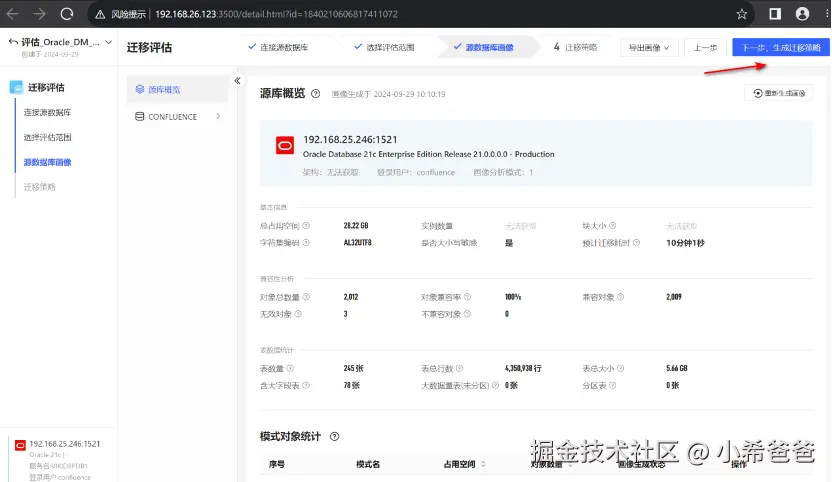Click the 28.22 GB total space value

356,226
